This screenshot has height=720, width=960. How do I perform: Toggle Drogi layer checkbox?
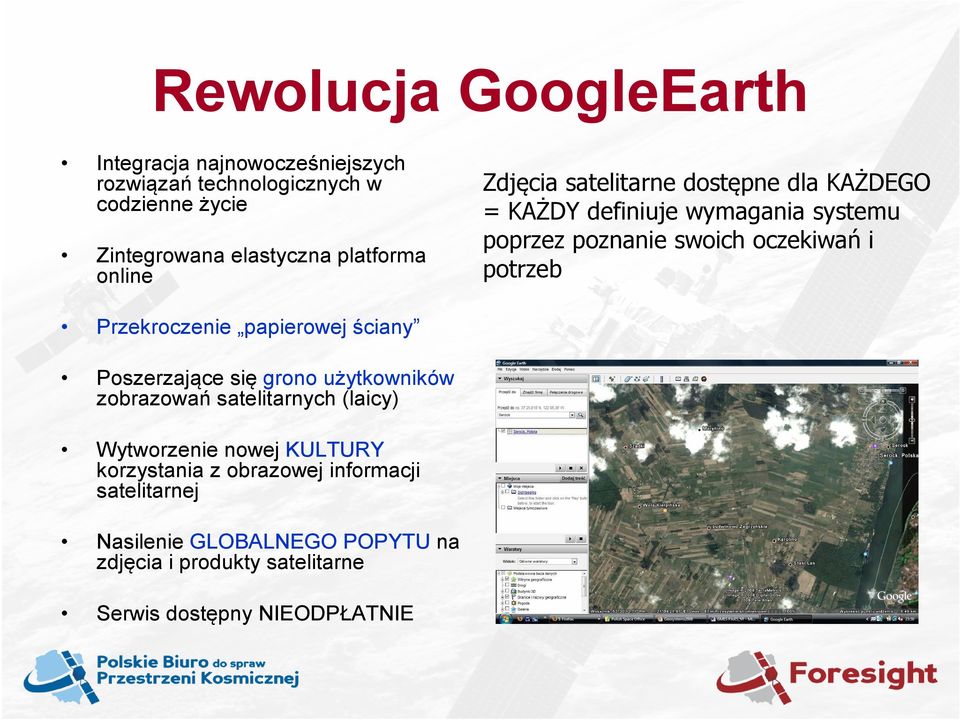(x=507, y=585)
